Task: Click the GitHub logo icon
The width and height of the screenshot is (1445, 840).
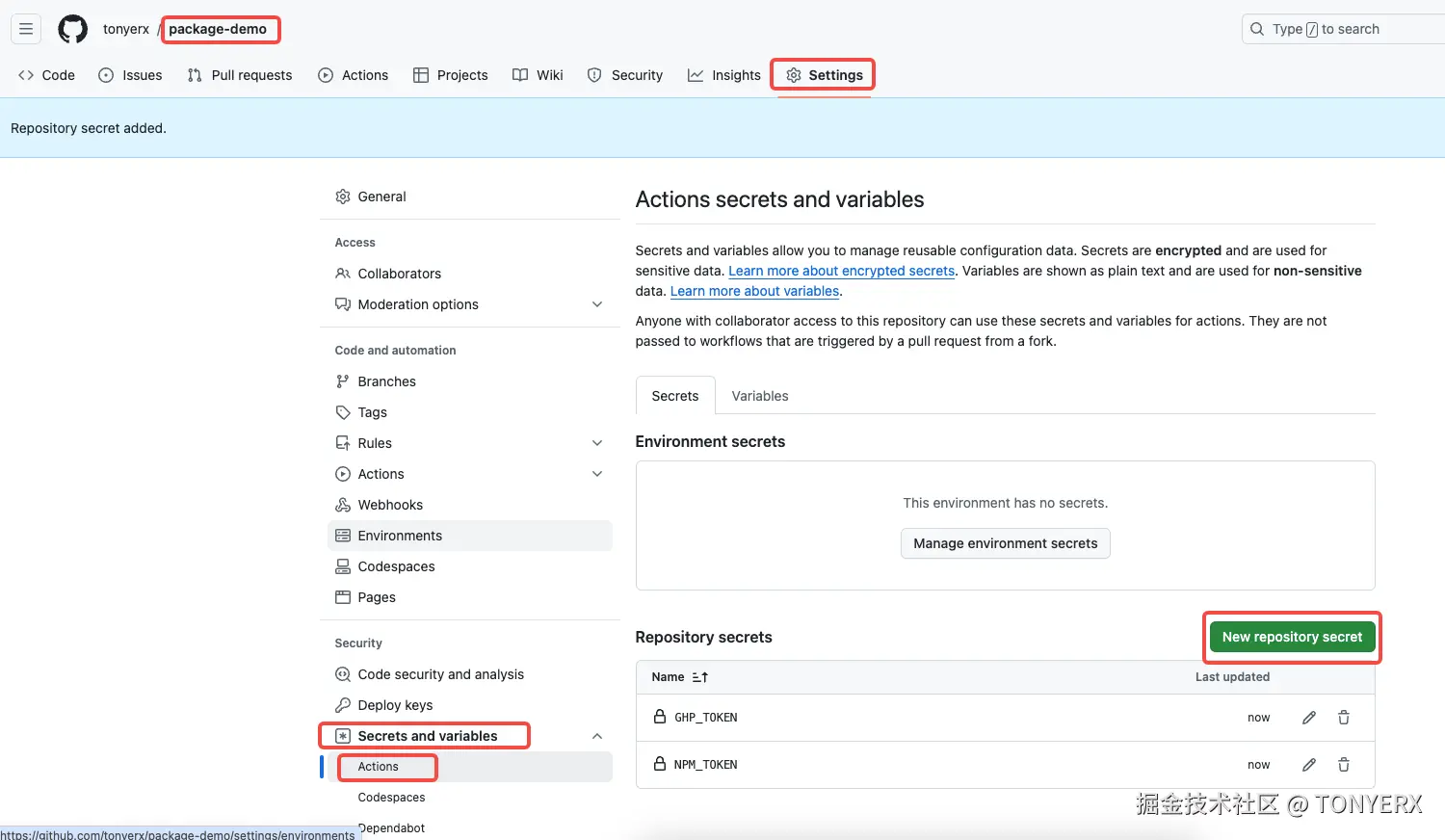Action: click(72, 29)
